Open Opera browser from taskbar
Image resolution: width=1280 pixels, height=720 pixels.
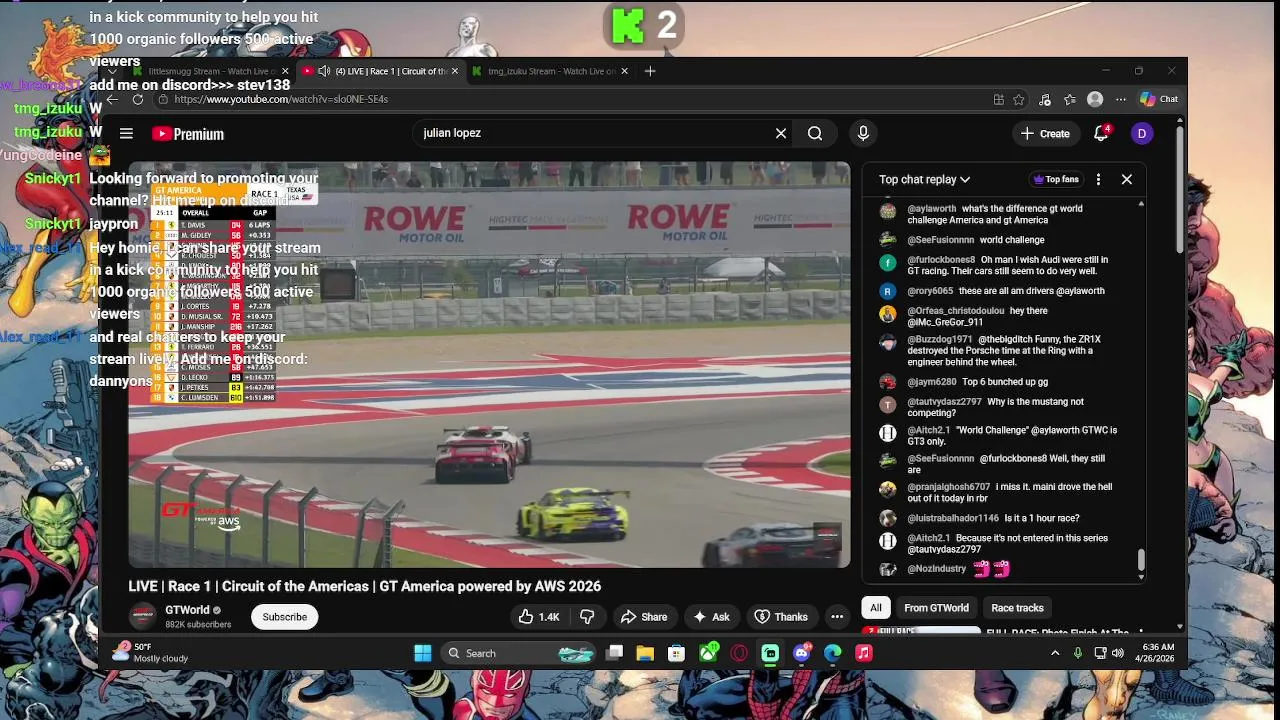pos(739,653)
